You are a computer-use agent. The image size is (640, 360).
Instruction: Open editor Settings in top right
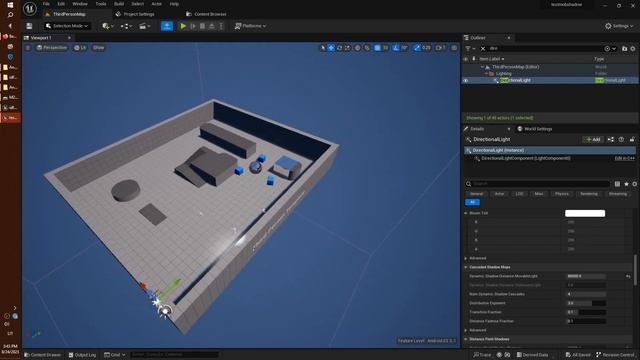(619, 26)
